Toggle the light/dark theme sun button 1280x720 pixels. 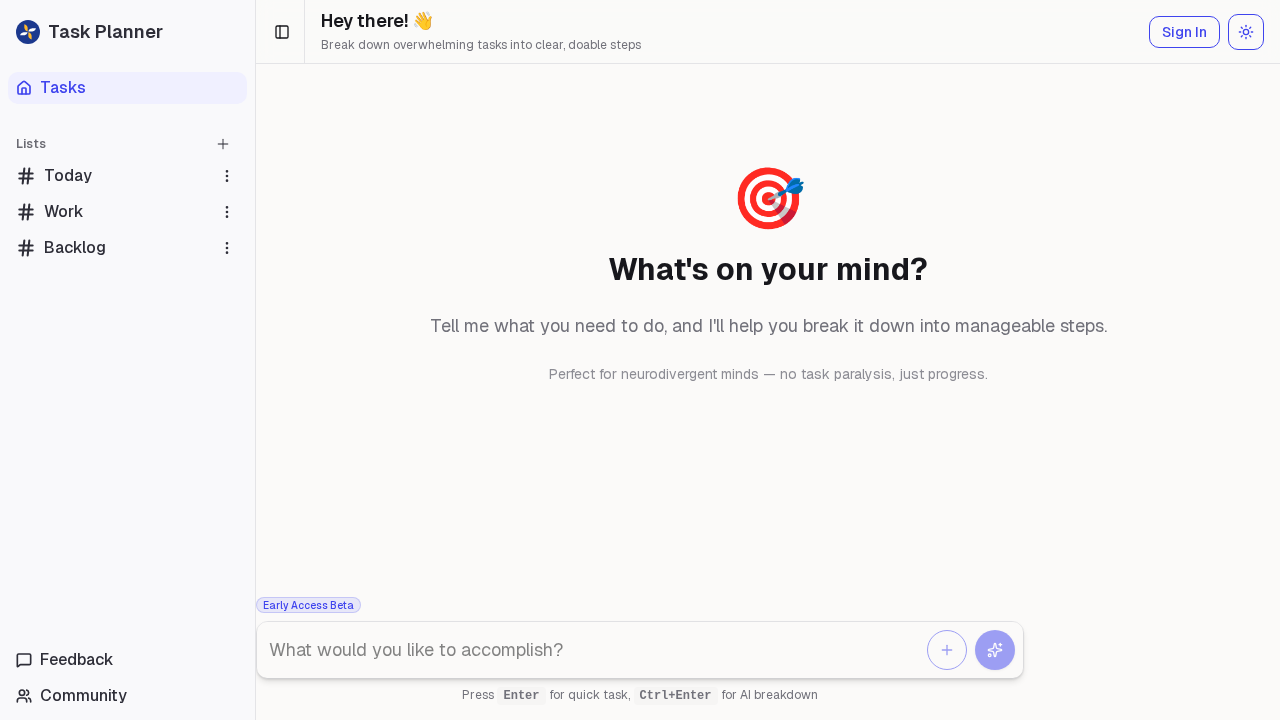point(1245,31)
